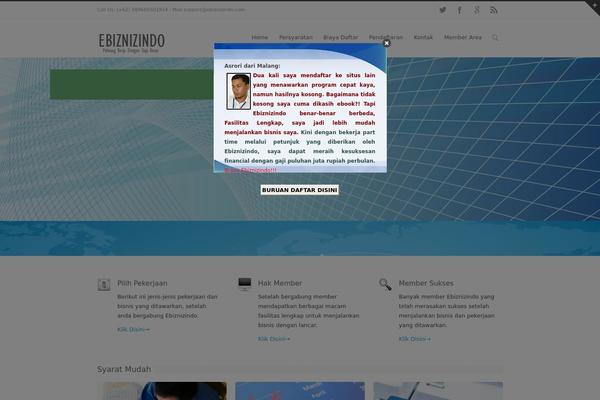The height and width of the screenshot is (400, 600).
Task: Follow Klik Disini under Hak Member
Action: 274,339
